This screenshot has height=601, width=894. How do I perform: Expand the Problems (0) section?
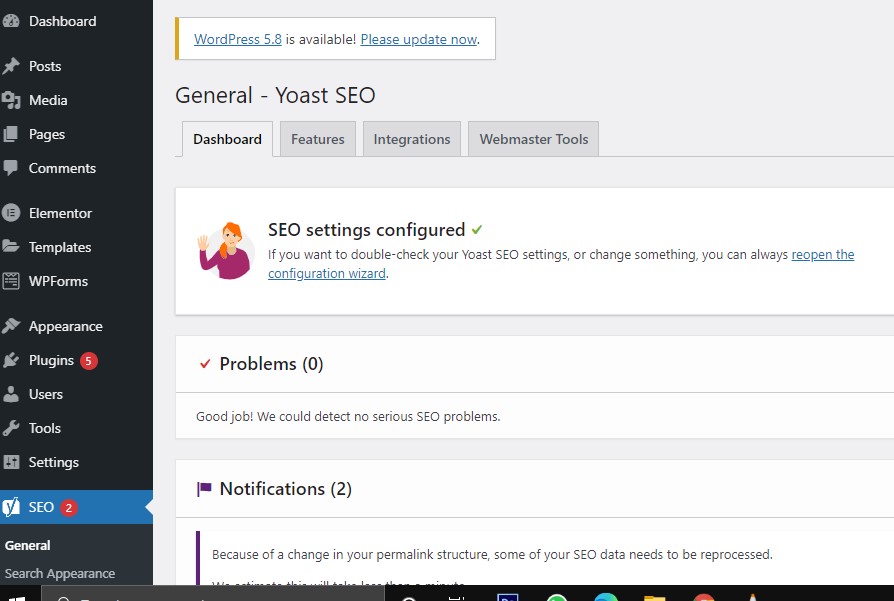tap(271, 364)
